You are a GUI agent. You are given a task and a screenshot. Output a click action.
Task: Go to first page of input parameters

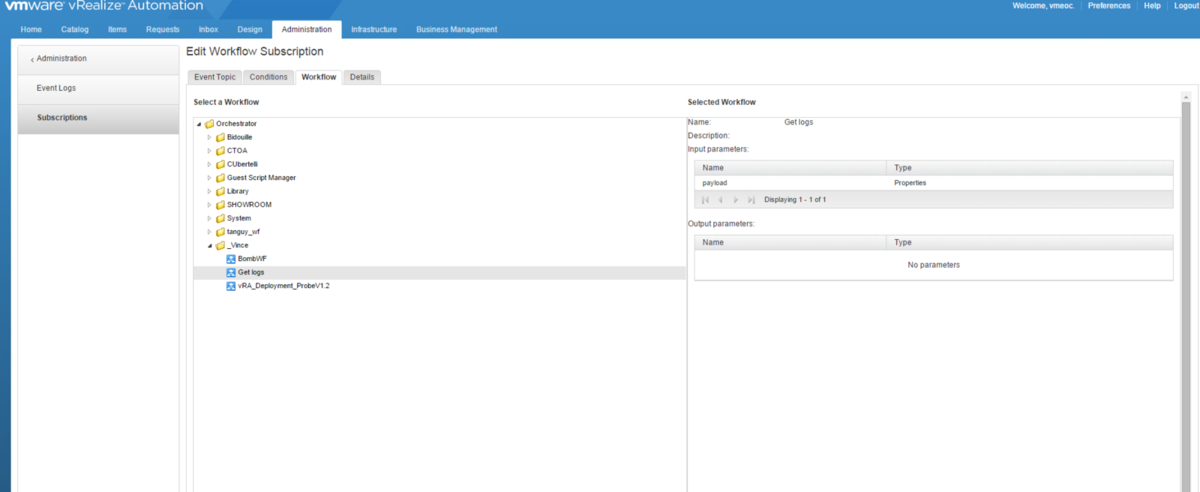point(706,200)
